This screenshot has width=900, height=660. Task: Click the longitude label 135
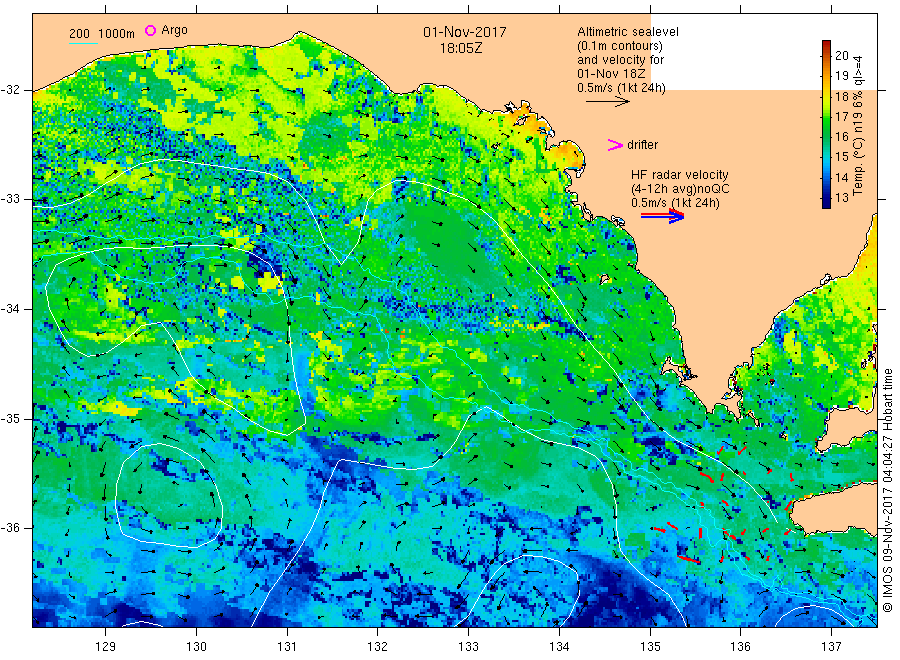point(650,647)
